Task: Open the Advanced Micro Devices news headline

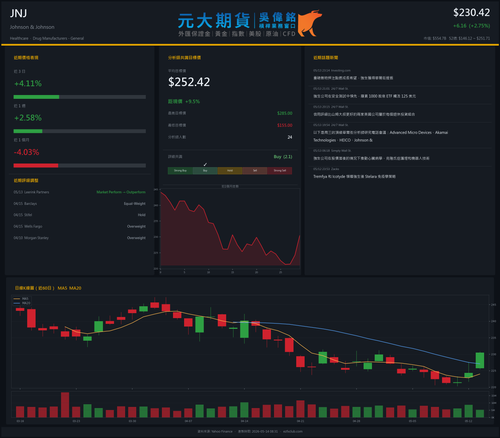Action: 380,136
